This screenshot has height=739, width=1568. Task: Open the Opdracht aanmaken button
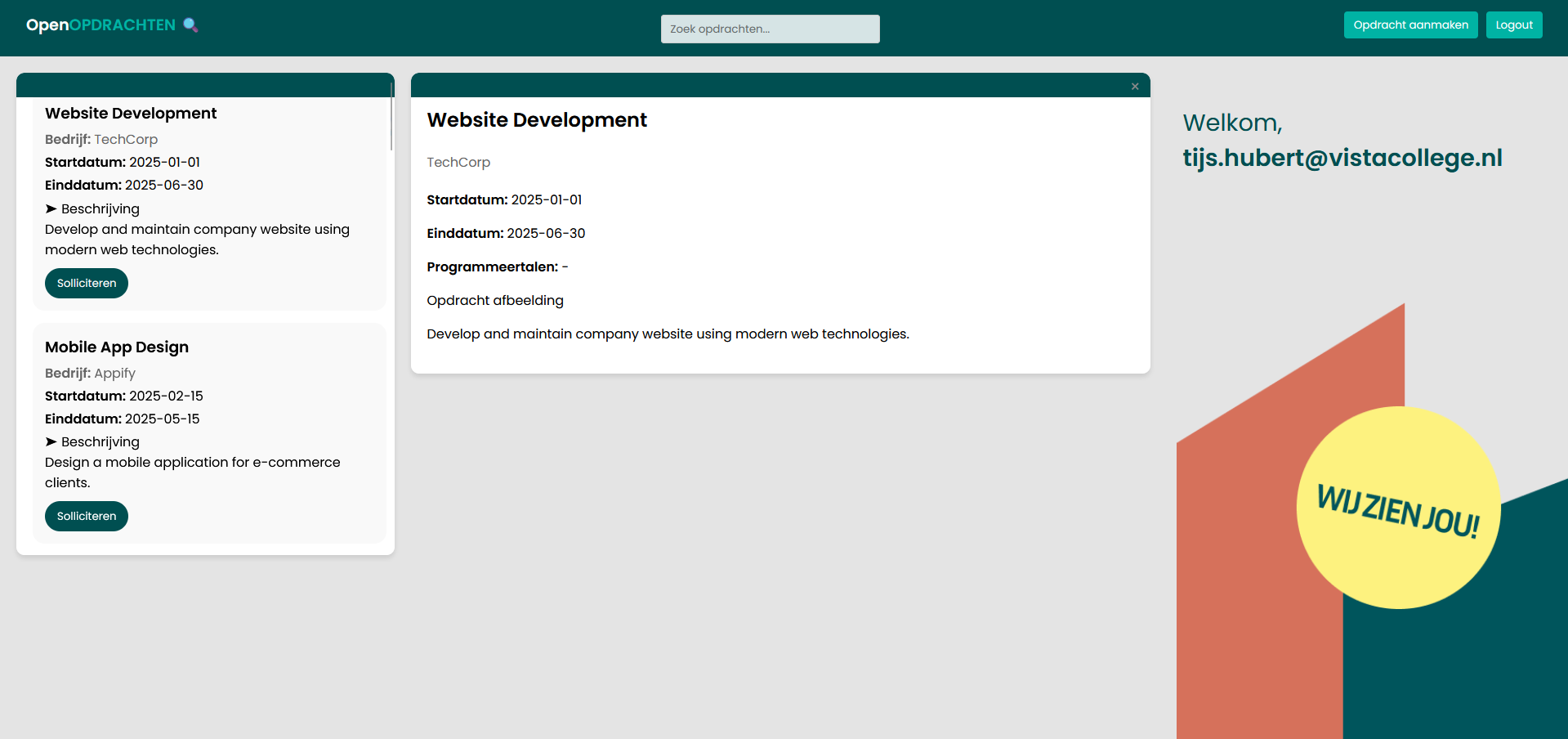(x=1409, y=25)
